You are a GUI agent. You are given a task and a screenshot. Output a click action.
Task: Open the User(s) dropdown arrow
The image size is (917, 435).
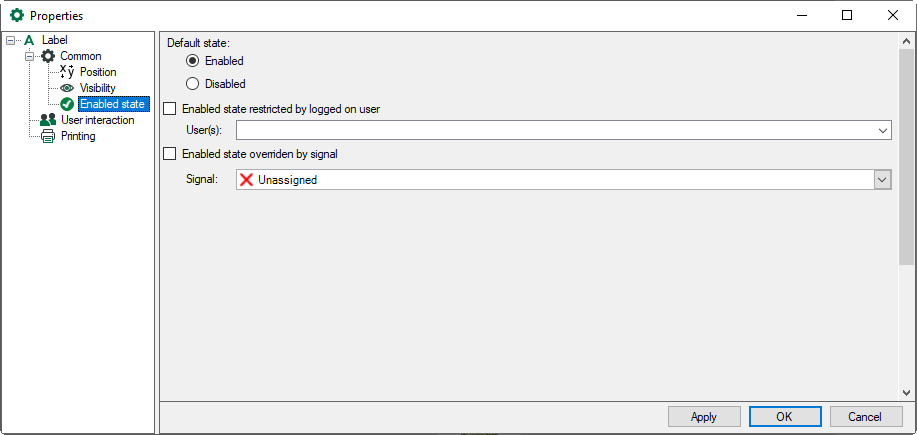(883, 131)
